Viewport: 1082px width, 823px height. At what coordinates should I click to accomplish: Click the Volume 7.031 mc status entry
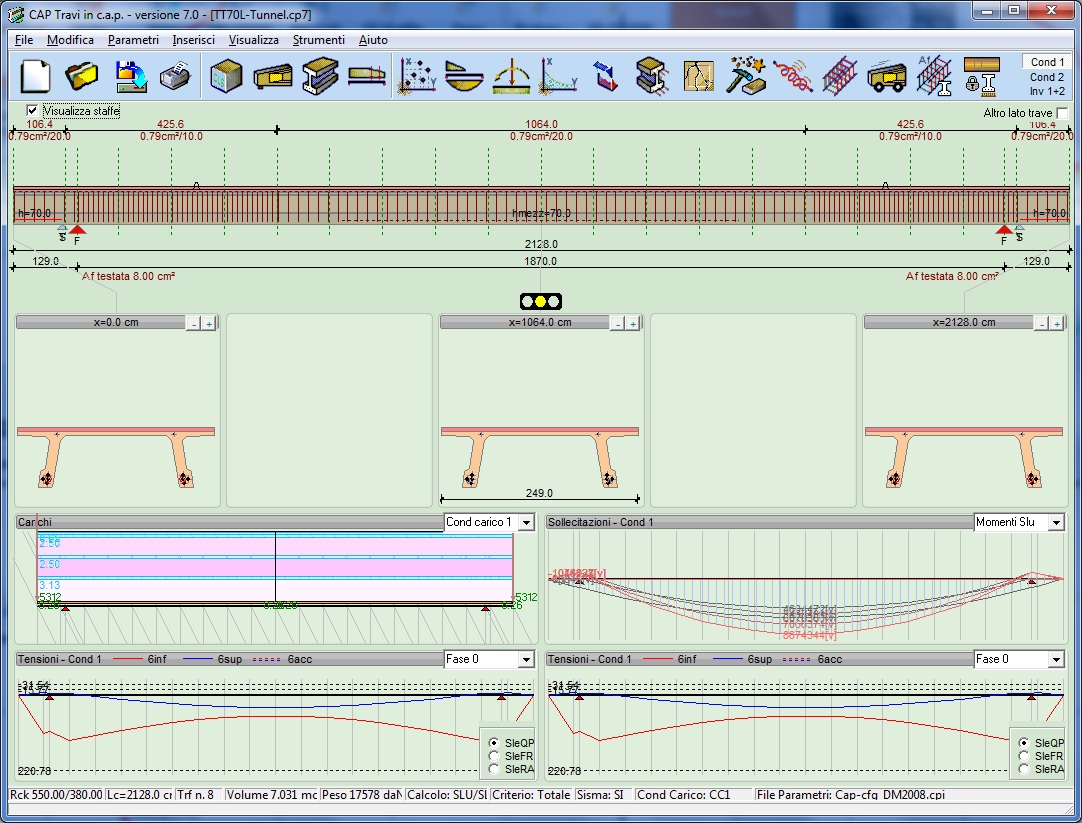click(272, 795)
